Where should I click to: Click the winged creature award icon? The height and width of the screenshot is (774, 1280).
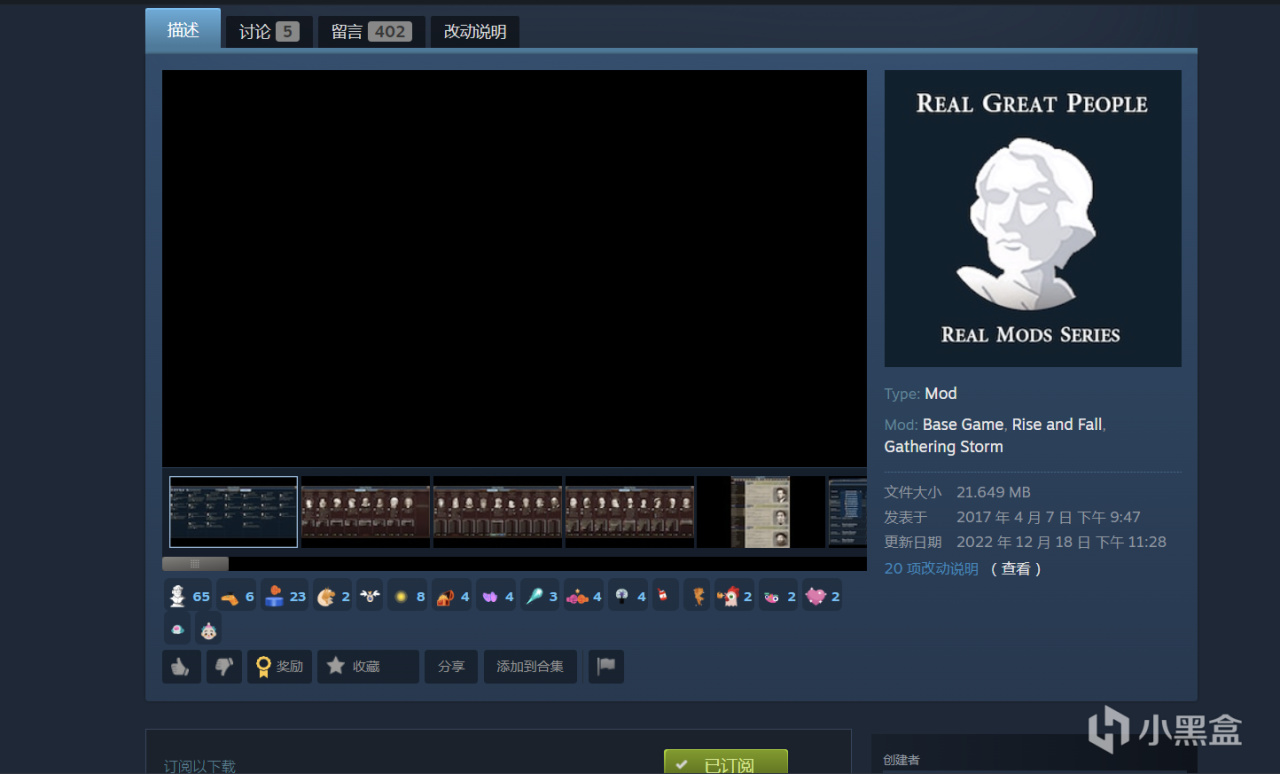coord(370,597)
